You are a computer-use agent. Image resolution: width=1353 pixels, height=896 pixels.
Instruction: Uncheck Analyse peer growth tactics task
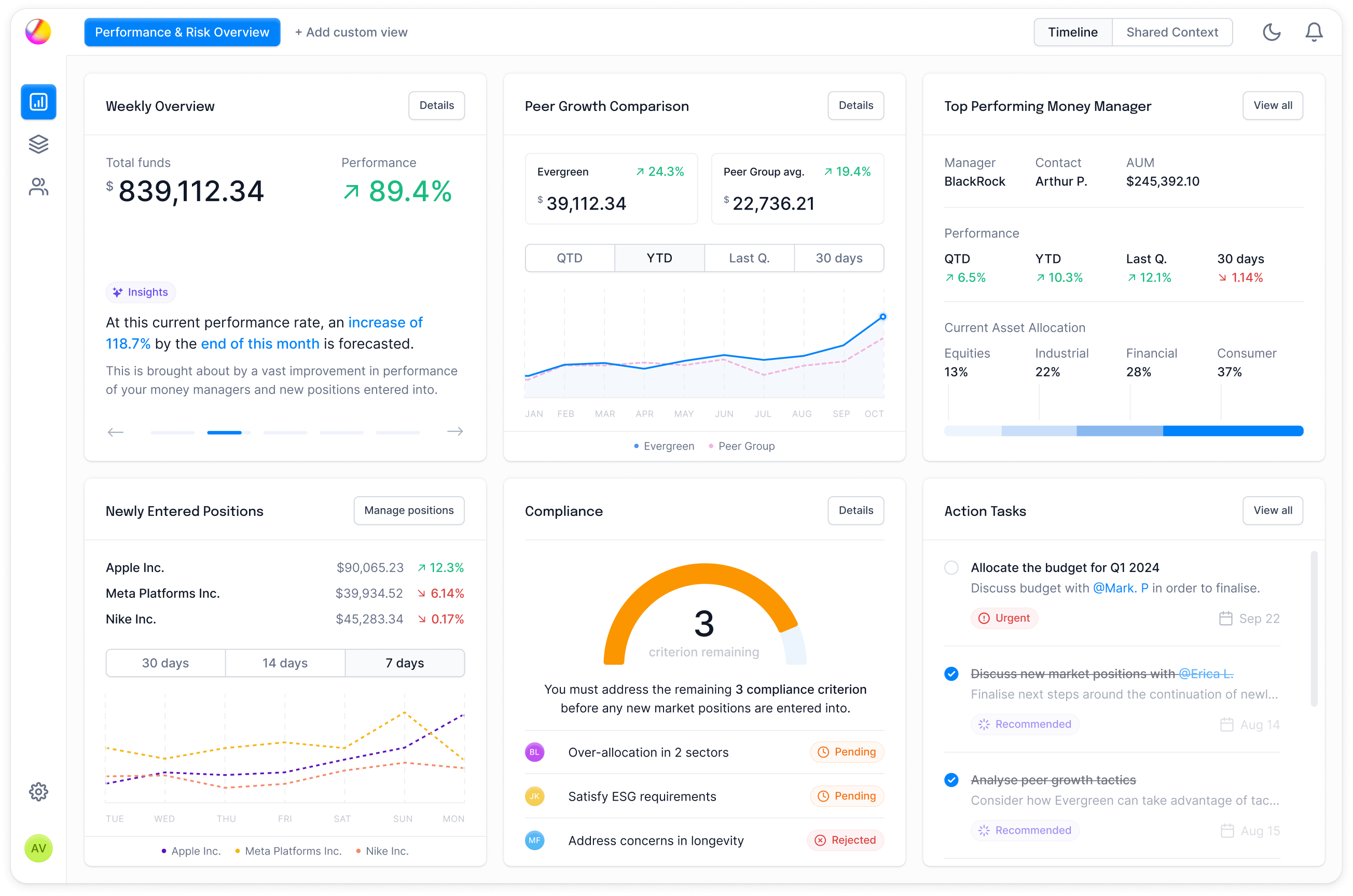pos(951,780)
